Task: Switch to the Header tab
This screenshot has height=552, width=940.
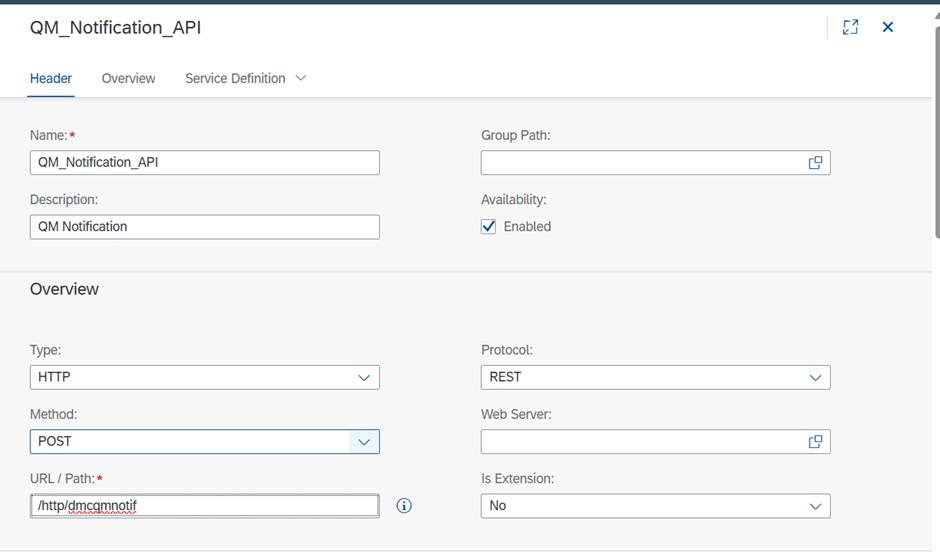Action: tap(51, 79)
